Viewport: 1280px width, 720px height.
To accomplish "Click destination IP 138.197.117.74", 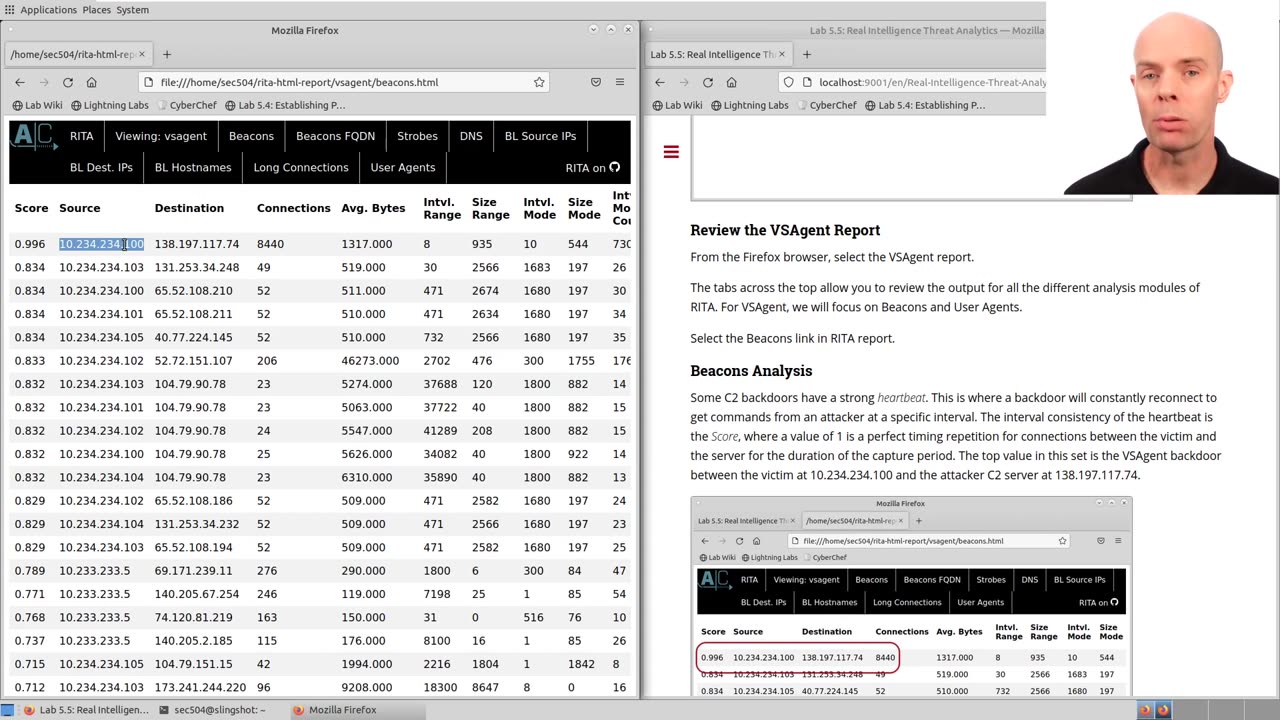I will (x=197, y=244).
